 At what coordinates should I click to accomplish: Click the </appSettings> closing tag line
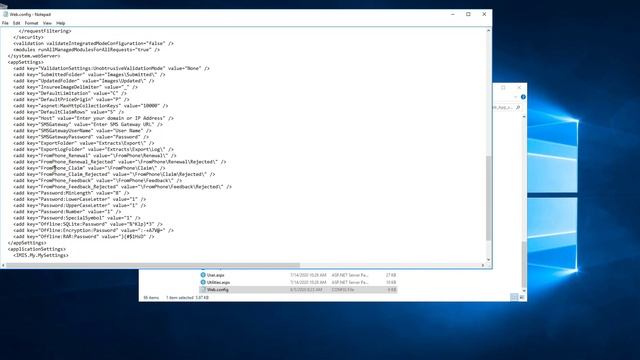[27, 243]
